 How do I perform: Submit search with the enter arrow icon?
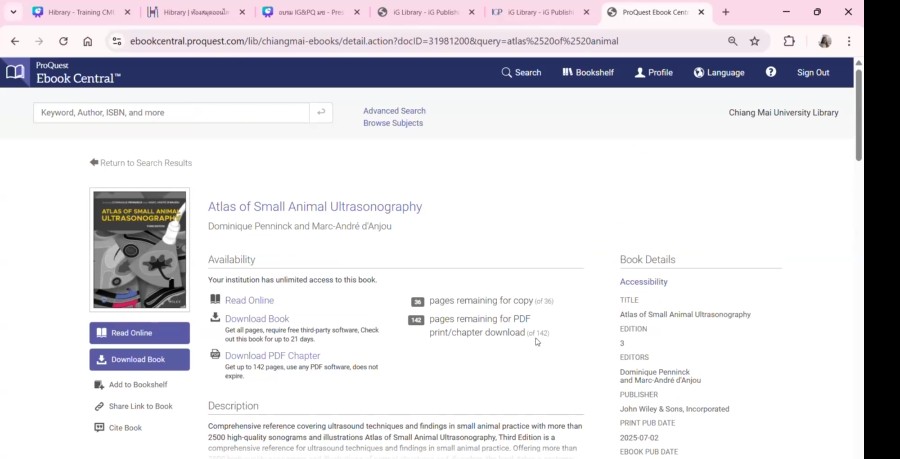[321, 113]
